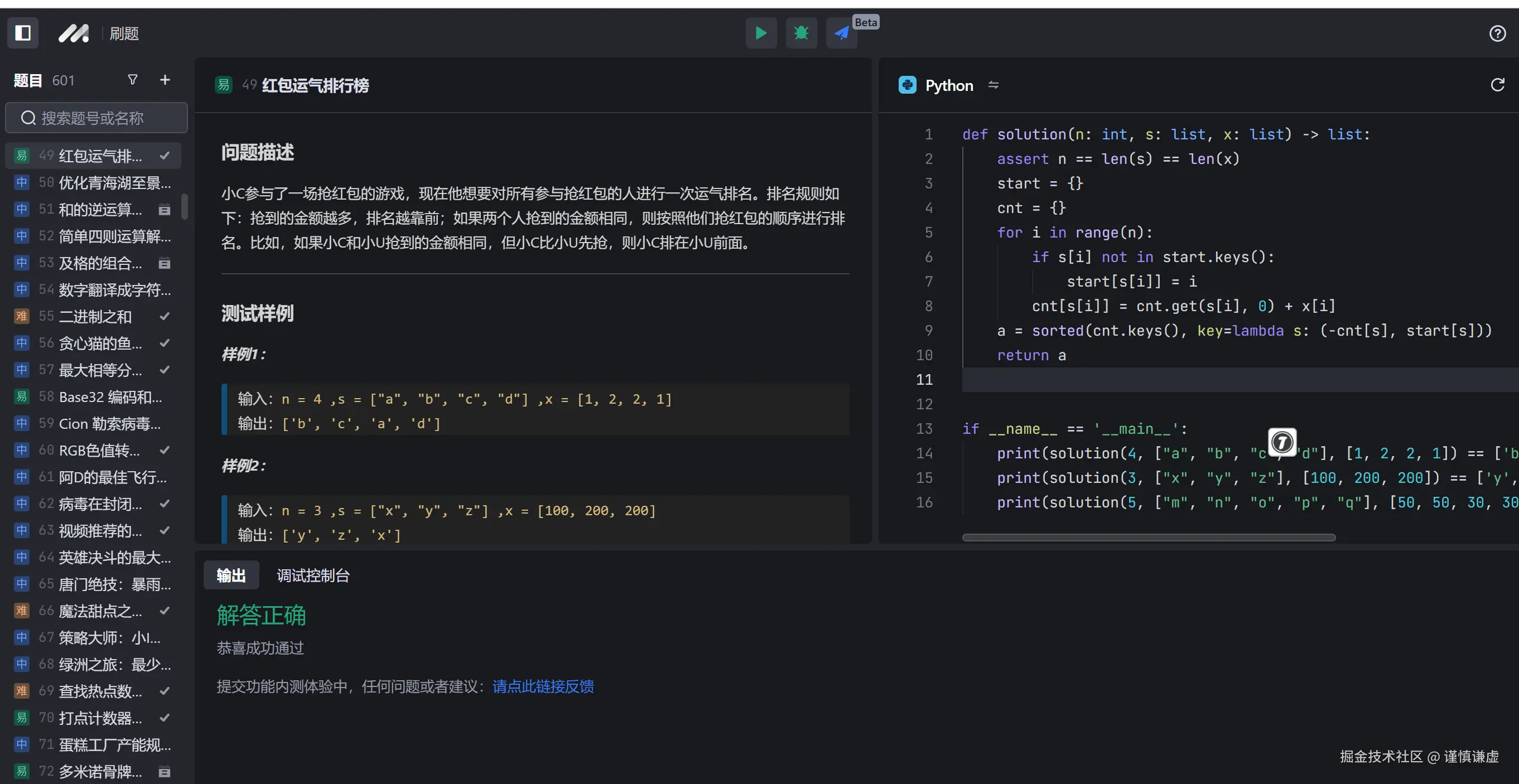Switch language using arrows next to Python
The width and height of the screenshot is (1519, 784).
coord(994,85)
